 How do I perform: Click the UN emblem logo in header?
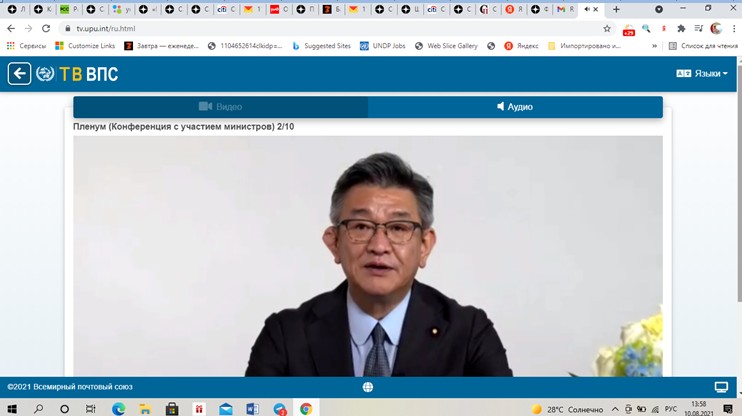tap(45, 73)
